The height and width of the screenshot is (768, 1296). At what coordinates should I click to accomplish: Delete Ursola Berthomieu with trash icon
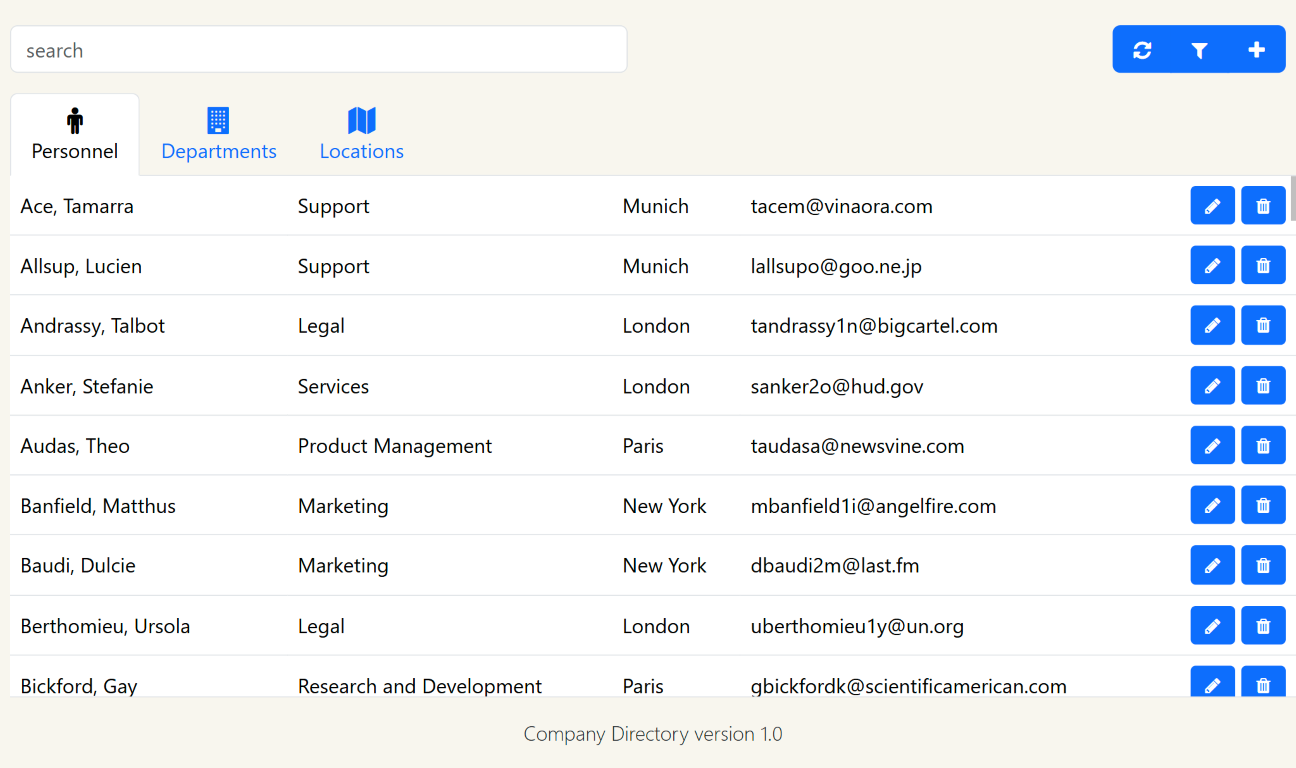pos(1263,626)
